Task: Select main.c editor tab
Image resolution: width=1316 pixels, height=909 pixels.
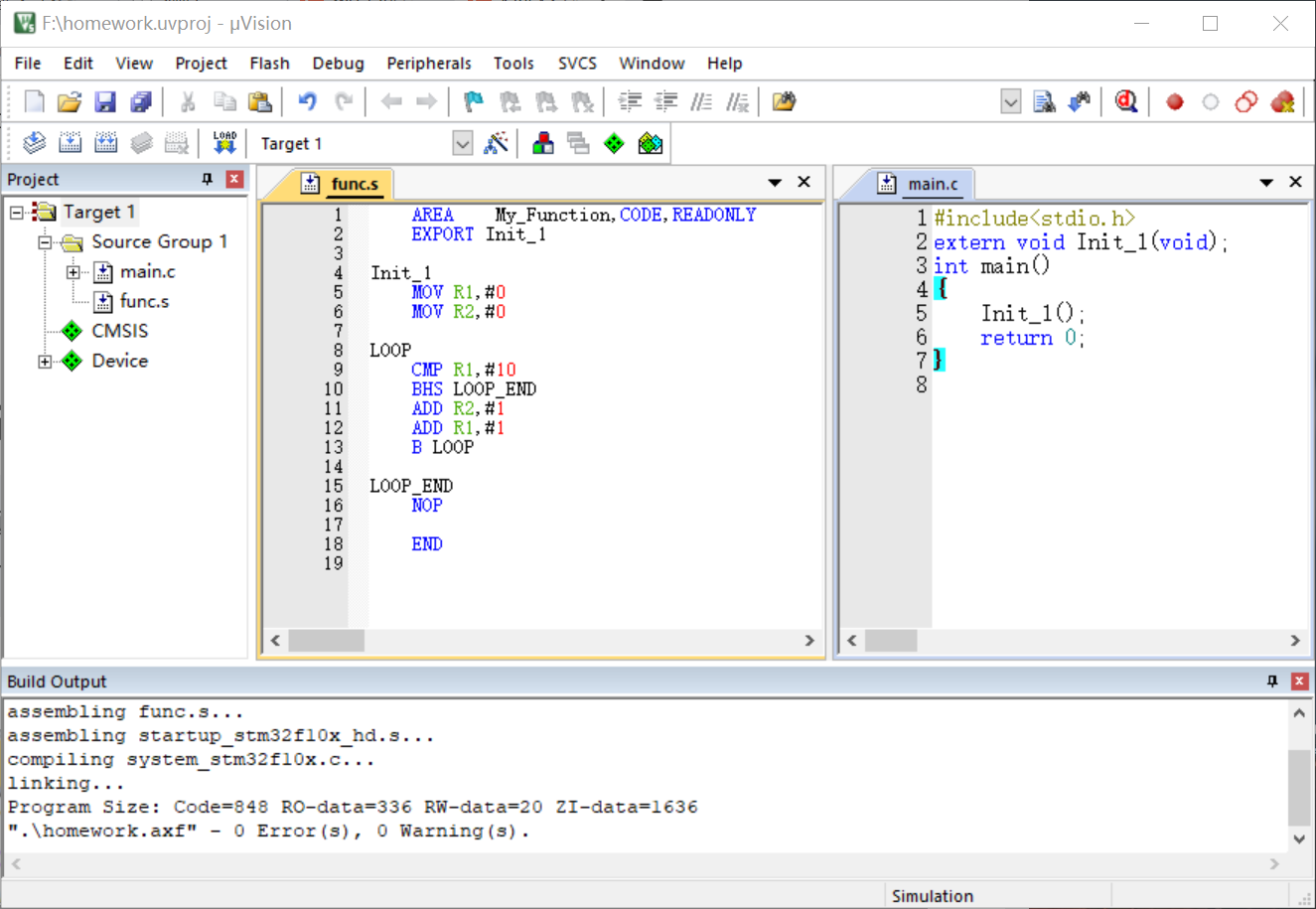Action: [x=920, y=184]
